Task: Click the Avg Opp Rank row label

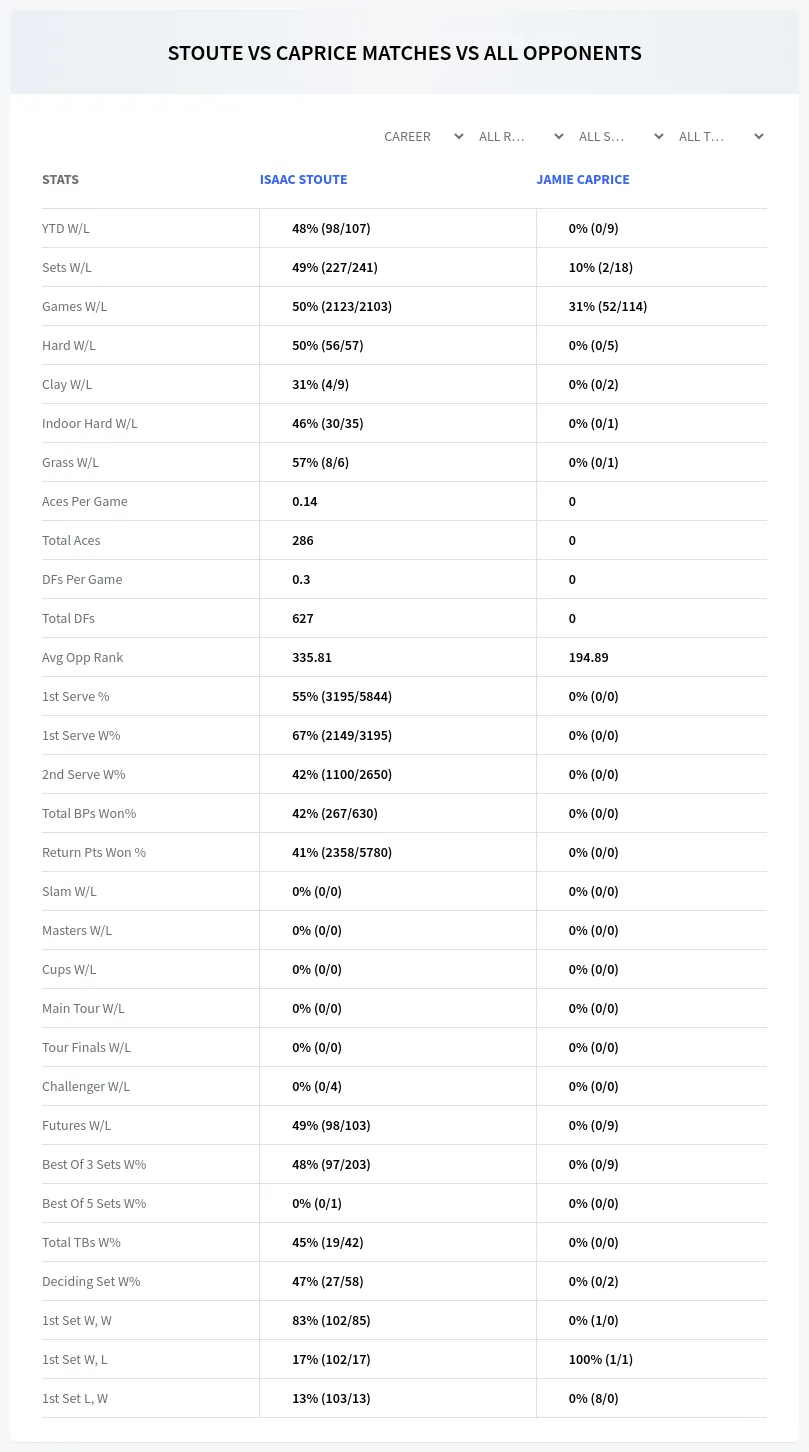Action: [x=83, y=657]
